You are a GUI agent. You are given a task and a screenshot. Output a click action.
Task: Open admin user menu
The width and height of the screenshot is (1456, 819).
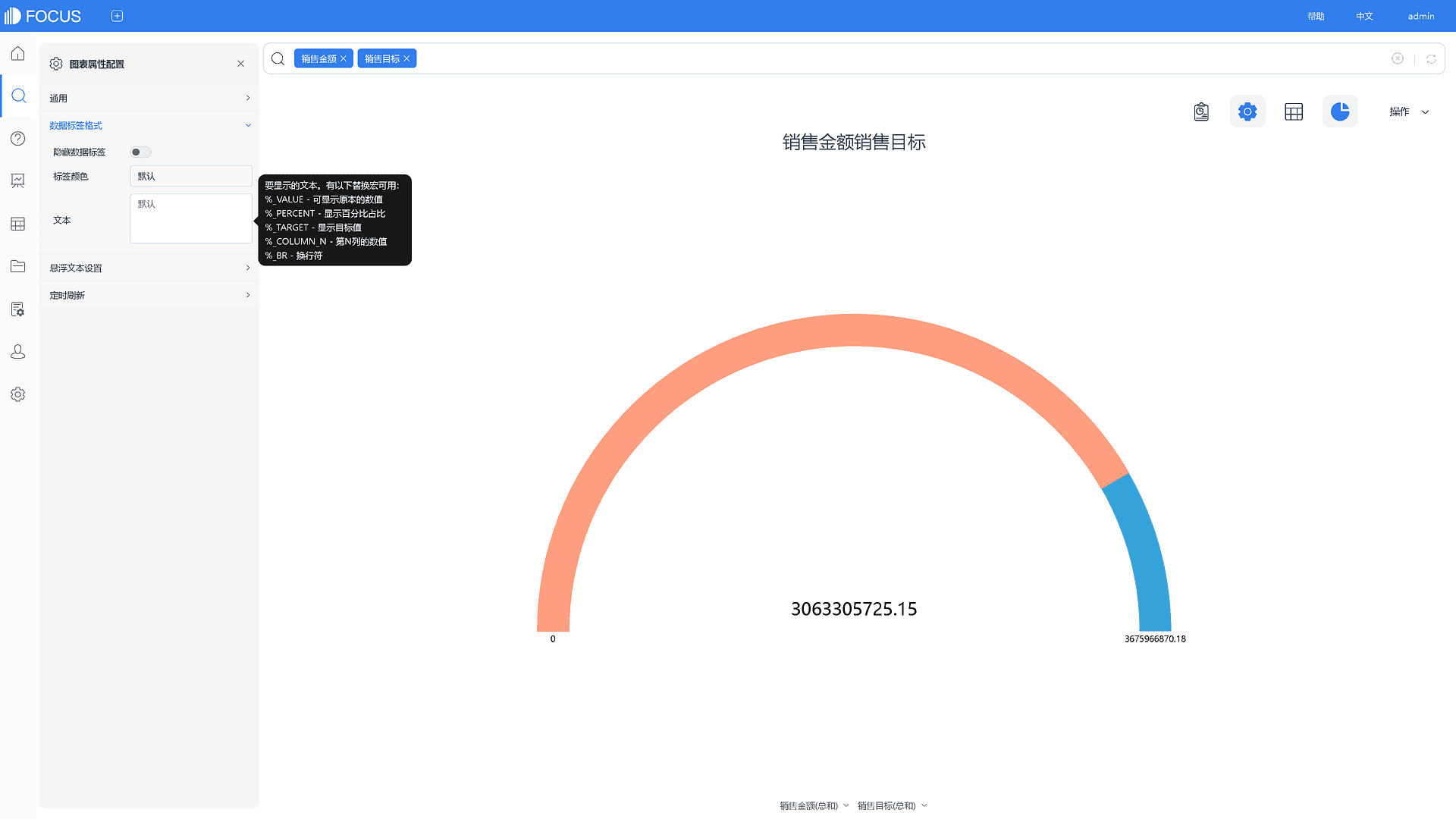1421,16
